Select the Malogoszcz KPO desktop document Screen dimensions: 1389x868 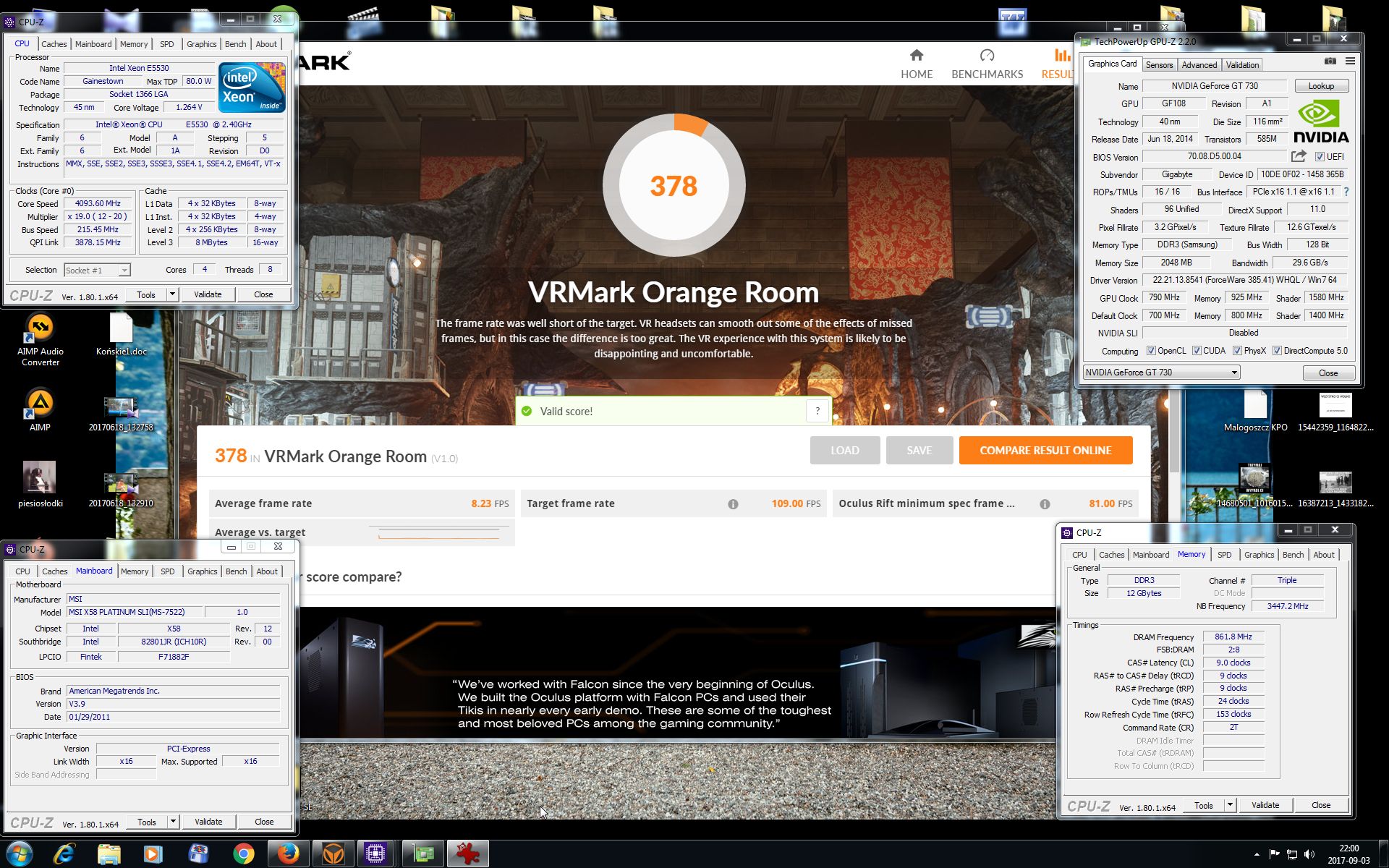coord(1255,411)
